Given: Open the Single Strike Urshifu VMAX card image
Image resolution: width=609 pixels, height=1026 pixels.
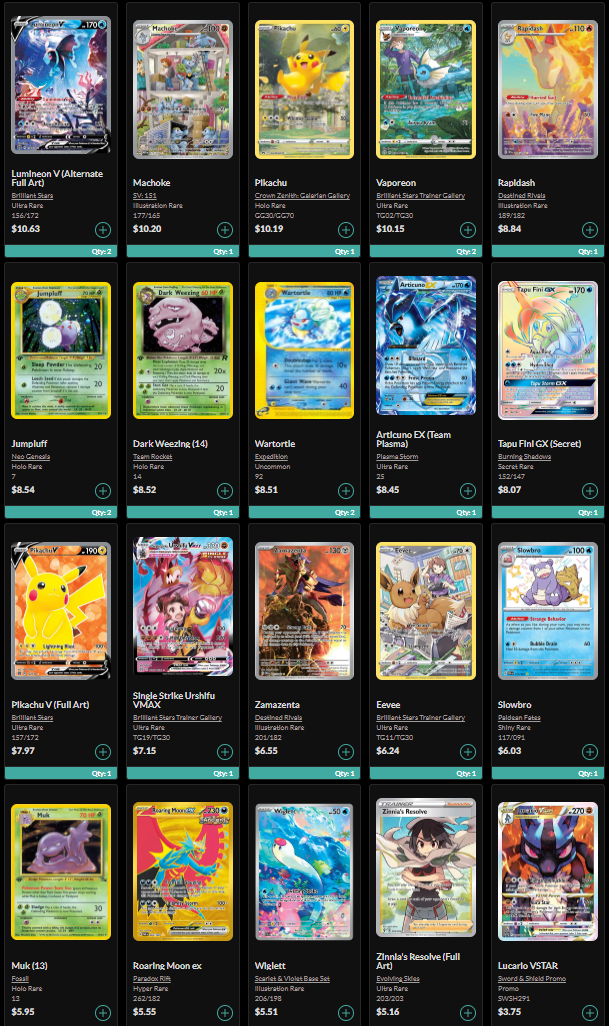Looking at the screenshot, I should tap(183, 607).
